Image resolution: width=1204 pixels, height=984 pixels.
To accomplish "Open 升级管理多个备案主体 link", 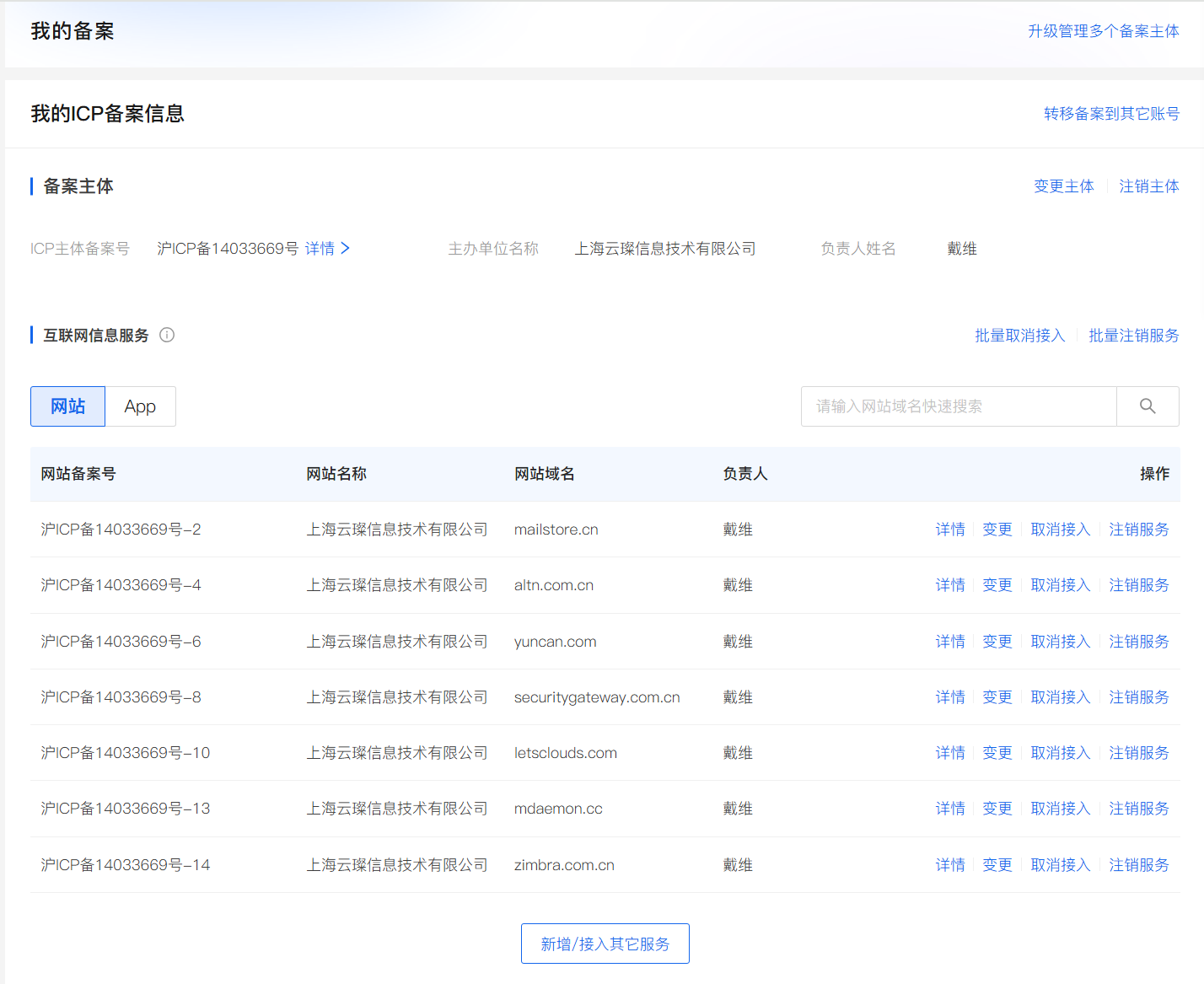I will (1103, 31).
